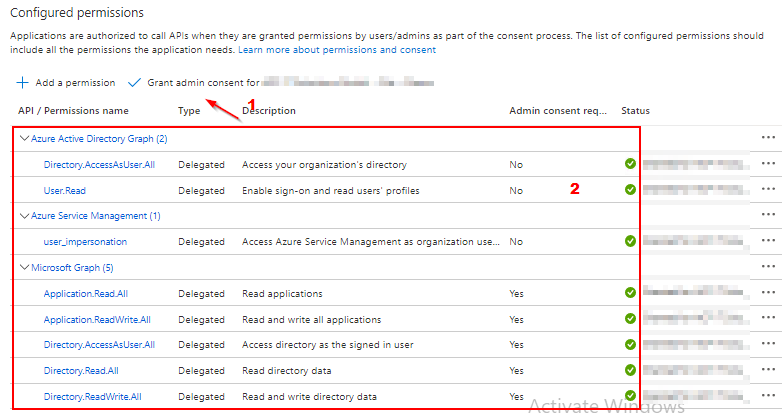Click the Status column header
Viewport: 782px width, 419px height.
tap(635, 111)
